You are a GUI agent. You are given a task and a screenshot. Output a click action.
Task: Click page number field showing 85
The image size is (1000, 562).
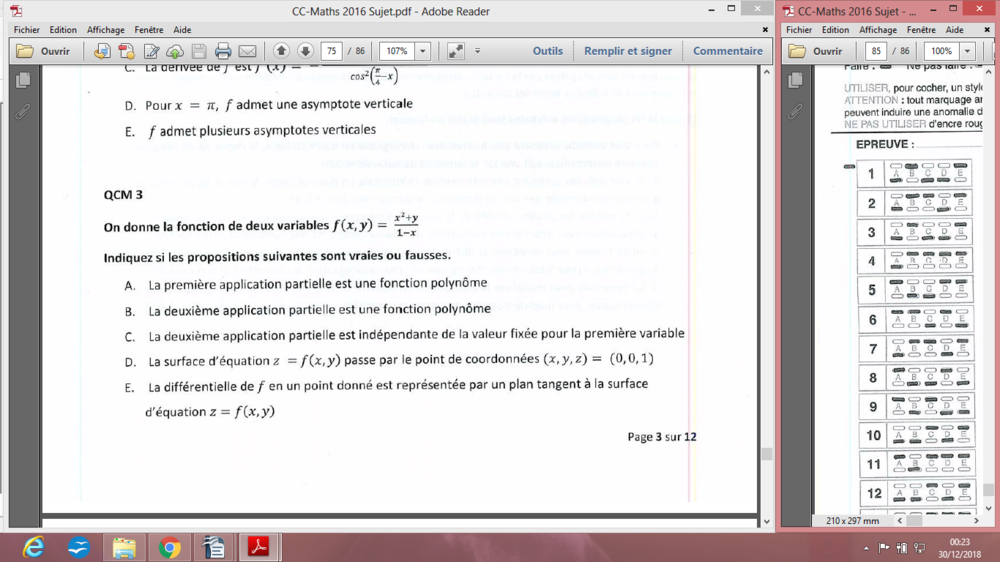pyautogui.click(x=876, y=51)
